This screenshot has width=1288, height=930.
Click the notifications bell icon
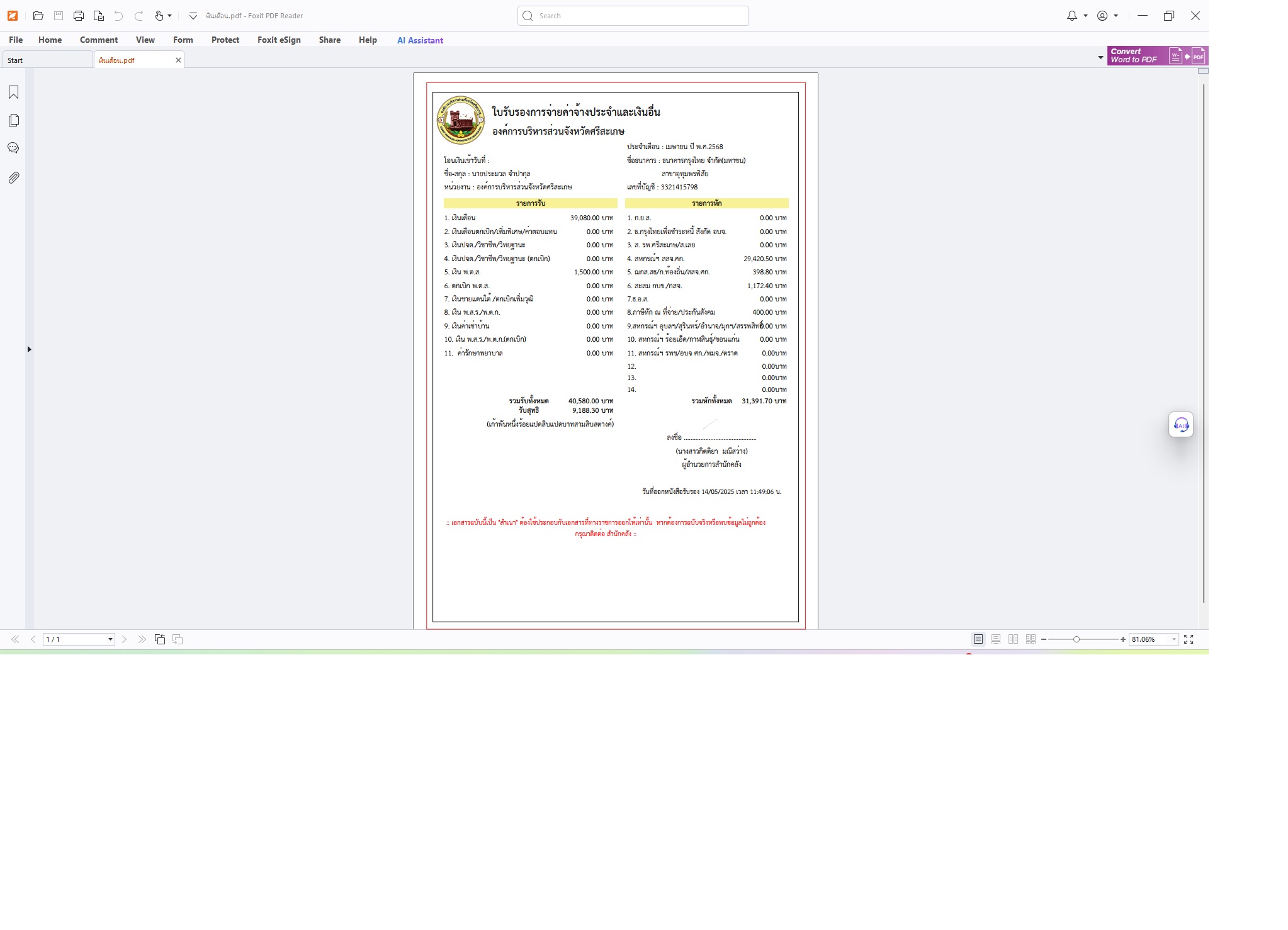tap(1071, 16)
